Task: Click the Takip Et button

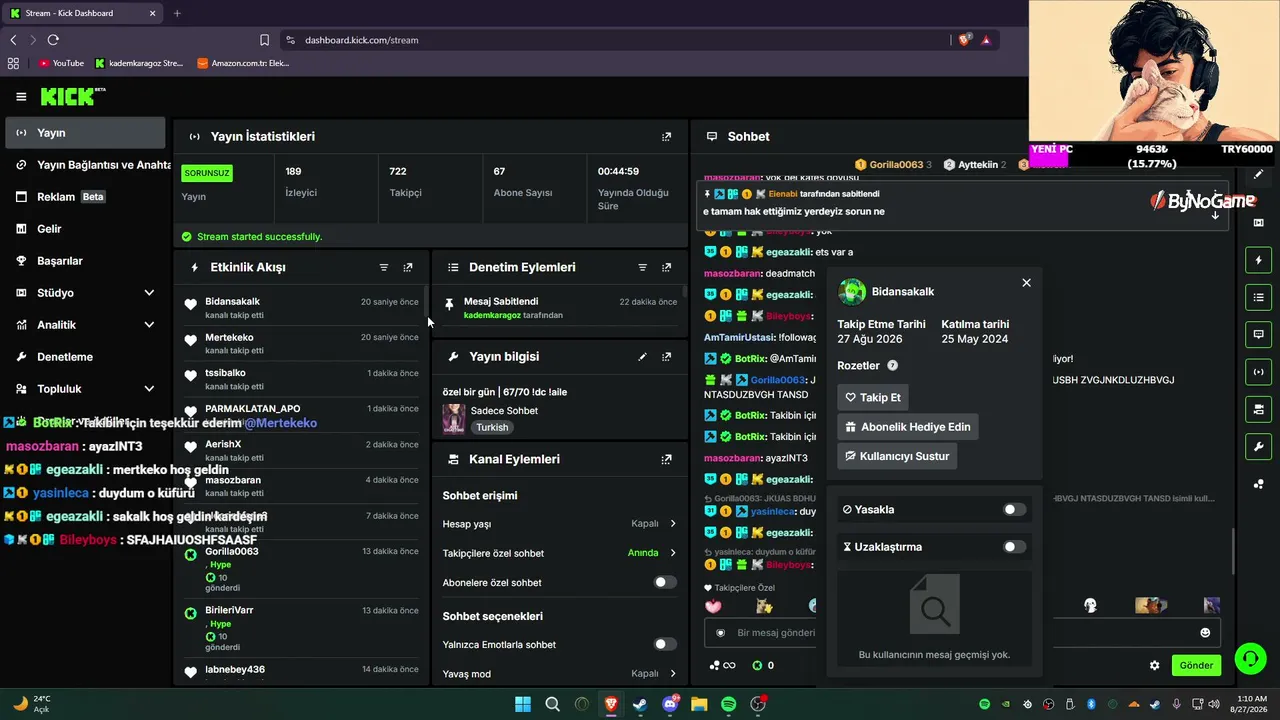Action: point(873,397)
